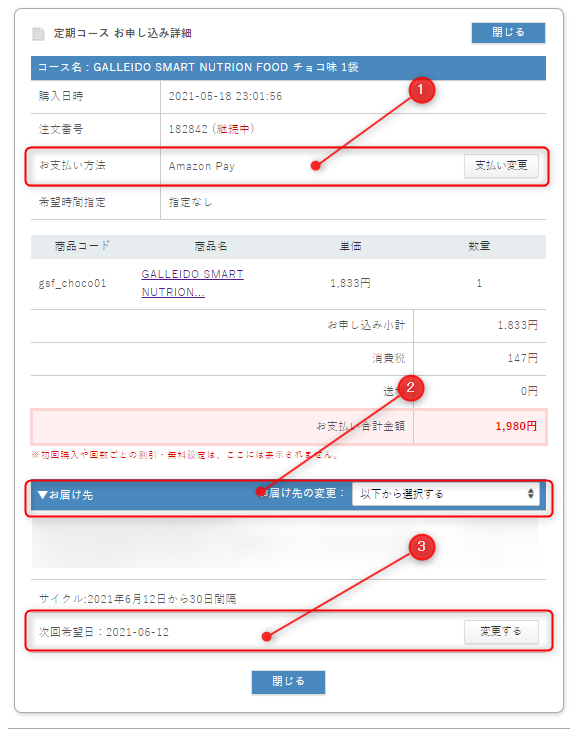Viewport: 574px width, 734px height.
Task: Click the bottom 閉じる button
Action: pos(288,682)
